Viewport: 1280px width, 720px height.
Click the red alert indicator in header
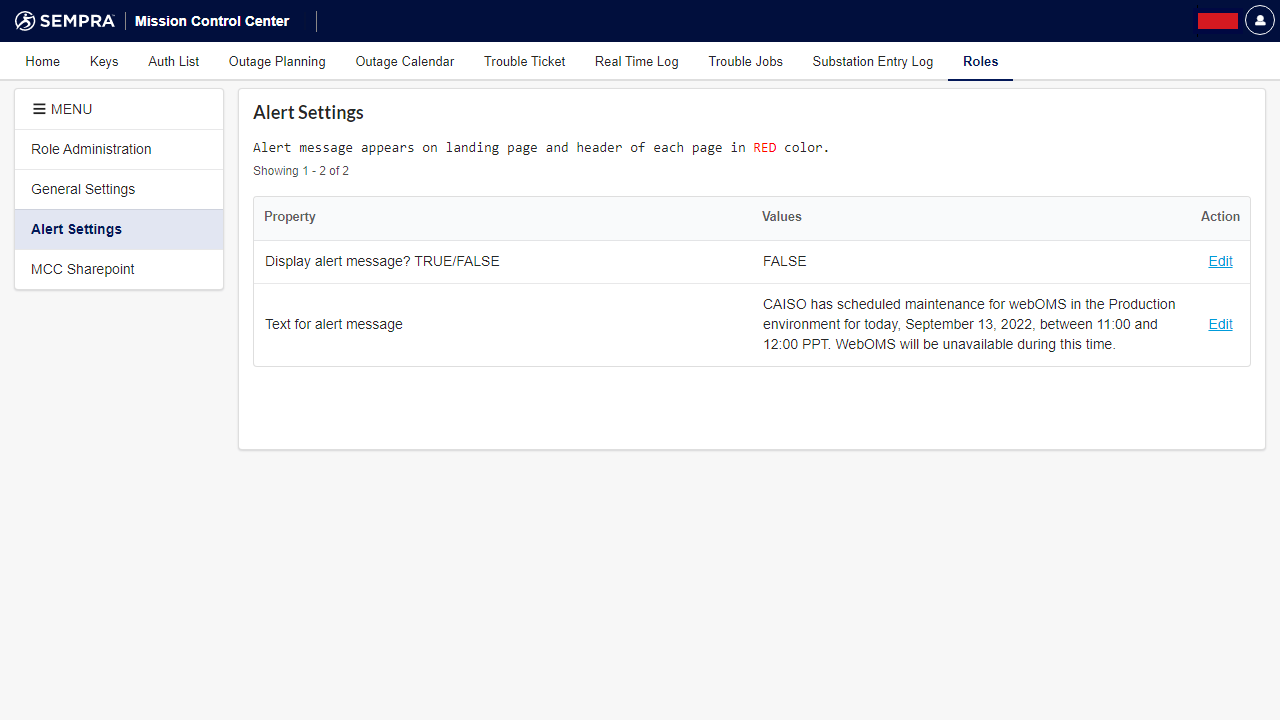(1217, 21)
